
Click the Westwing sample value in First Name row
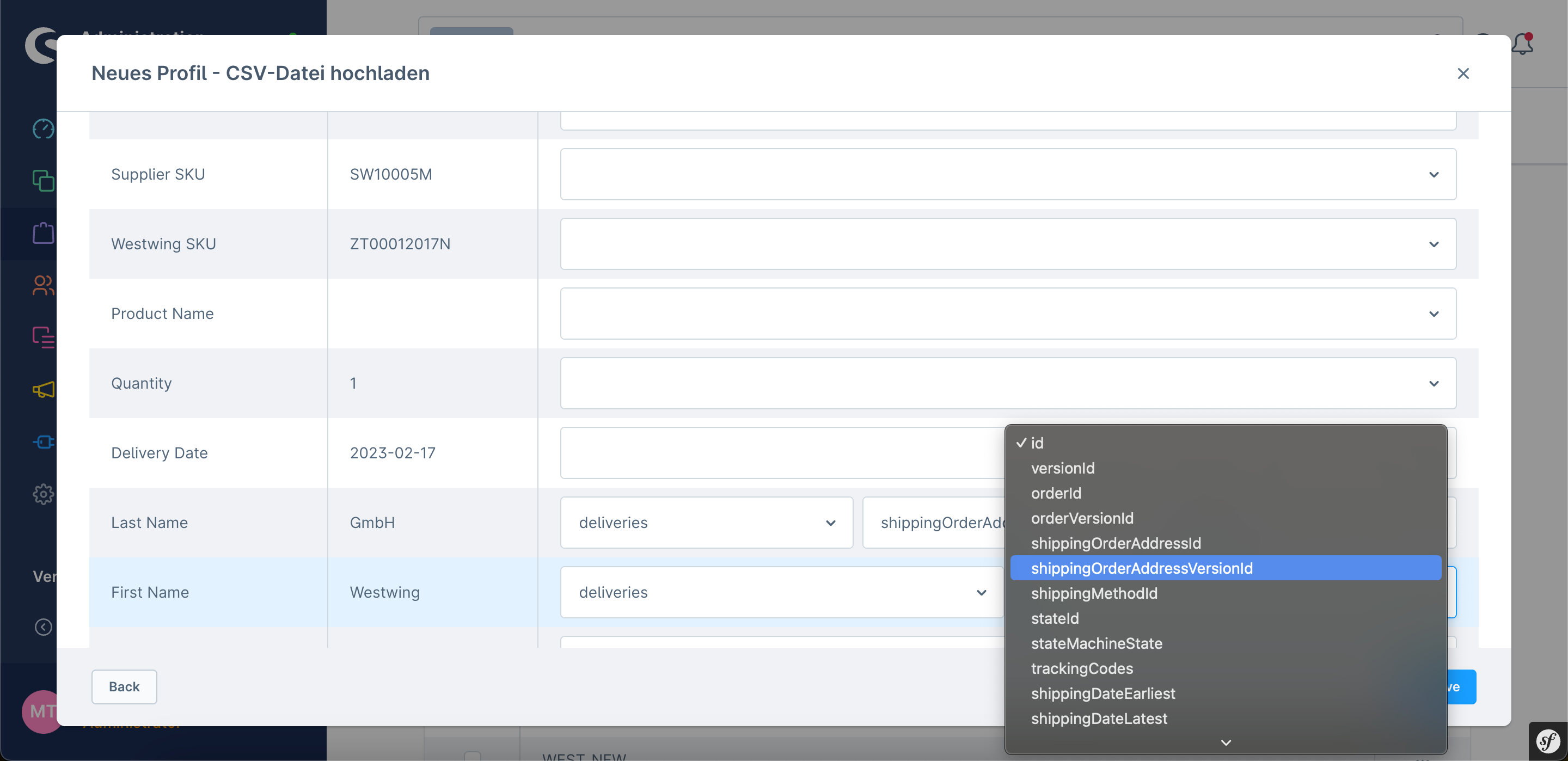tap(385, 592)
